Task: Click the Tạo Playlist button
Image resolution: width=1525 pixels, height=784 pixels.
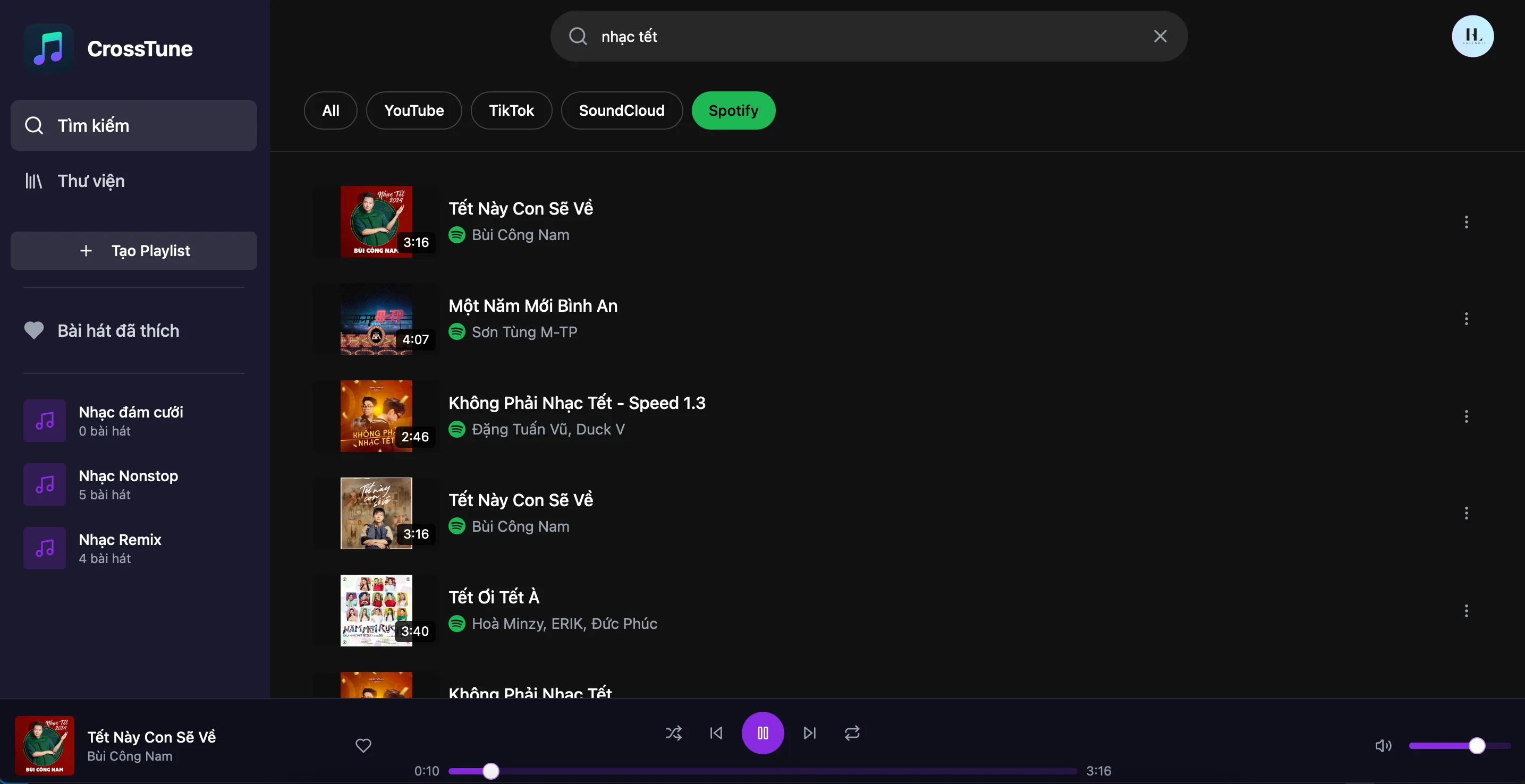Action: pyautogui.click(x=134, y=251)
